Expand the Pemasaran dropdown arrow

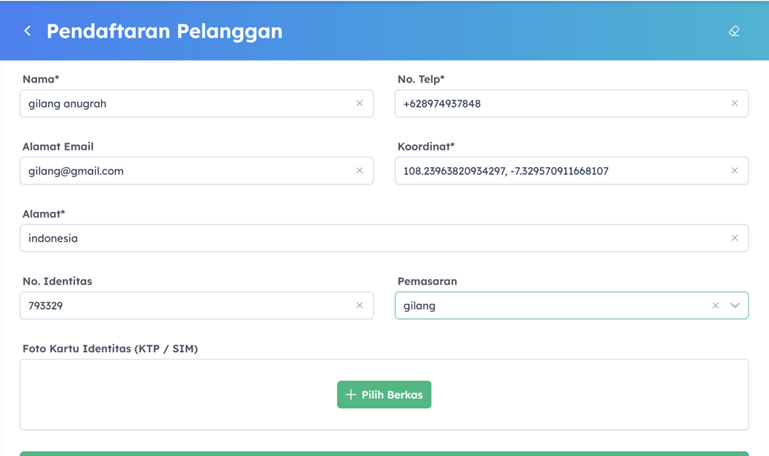(x=735, y=306)
